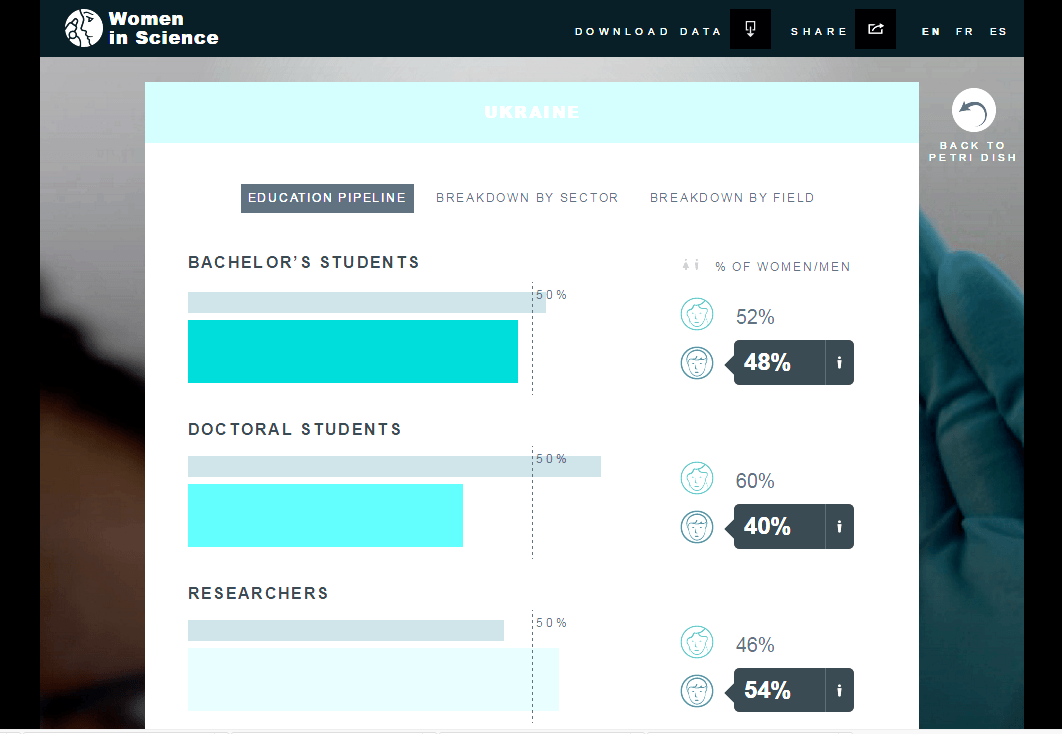
Task: Click the Download Data arrow icon
Action: click(x=750, y=29)
